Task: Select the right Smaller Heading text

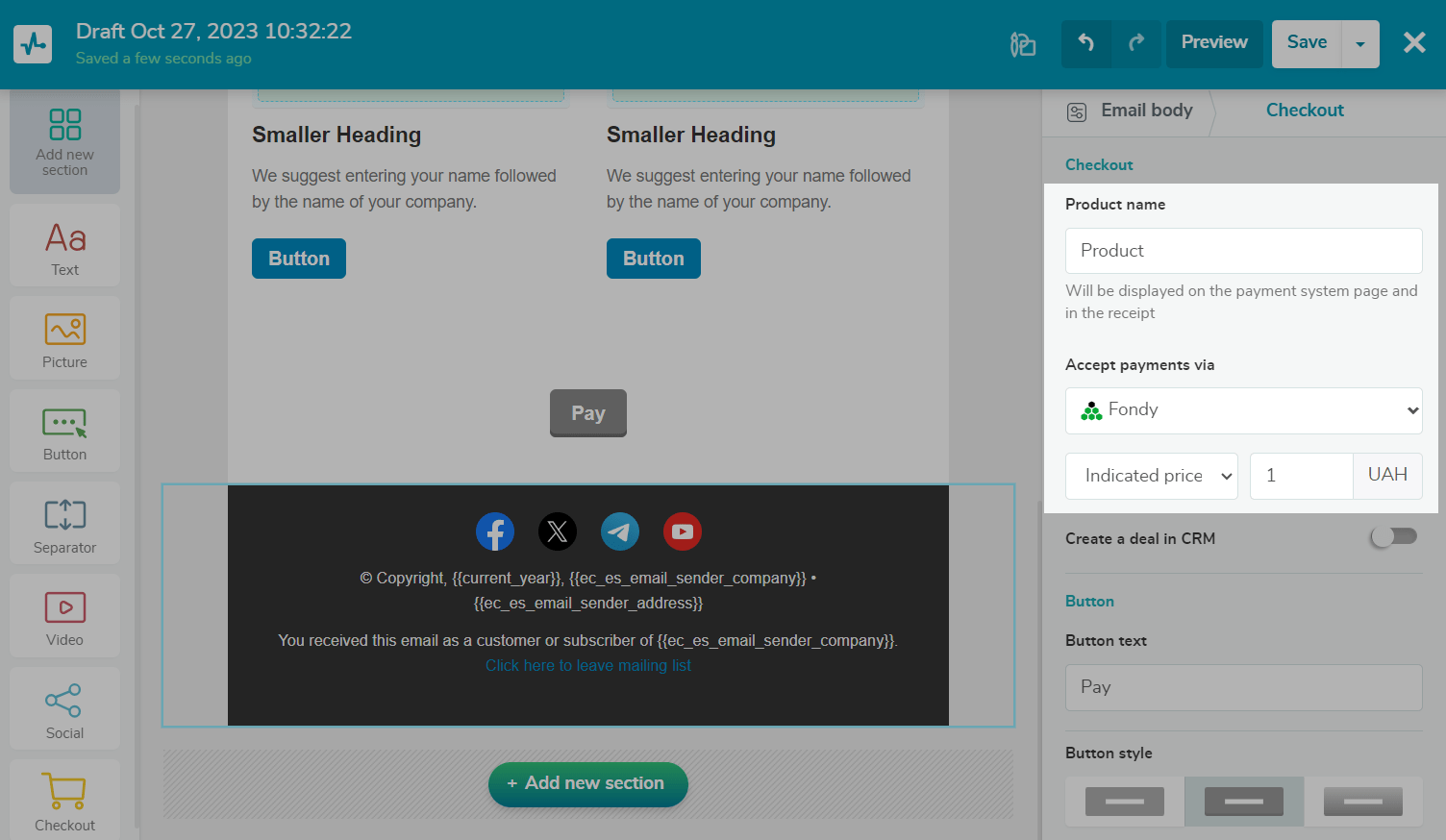Action: click(x=691, y=135)
